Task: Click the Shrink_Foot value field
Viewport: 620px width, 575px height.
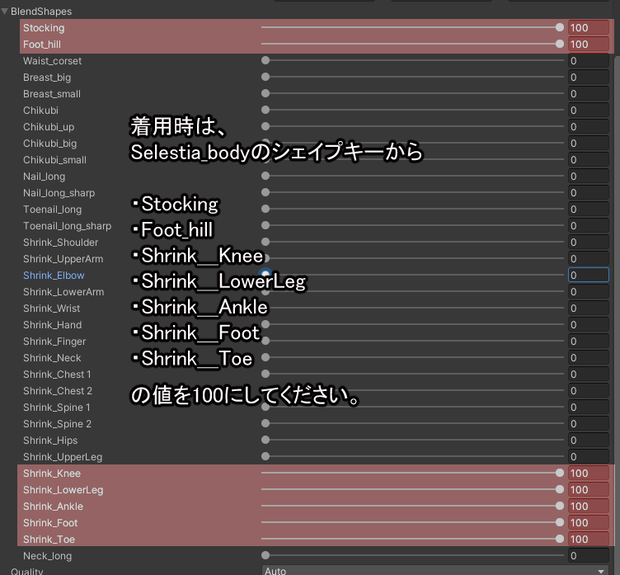Action: pyautogui.click(x=588, y=523)
